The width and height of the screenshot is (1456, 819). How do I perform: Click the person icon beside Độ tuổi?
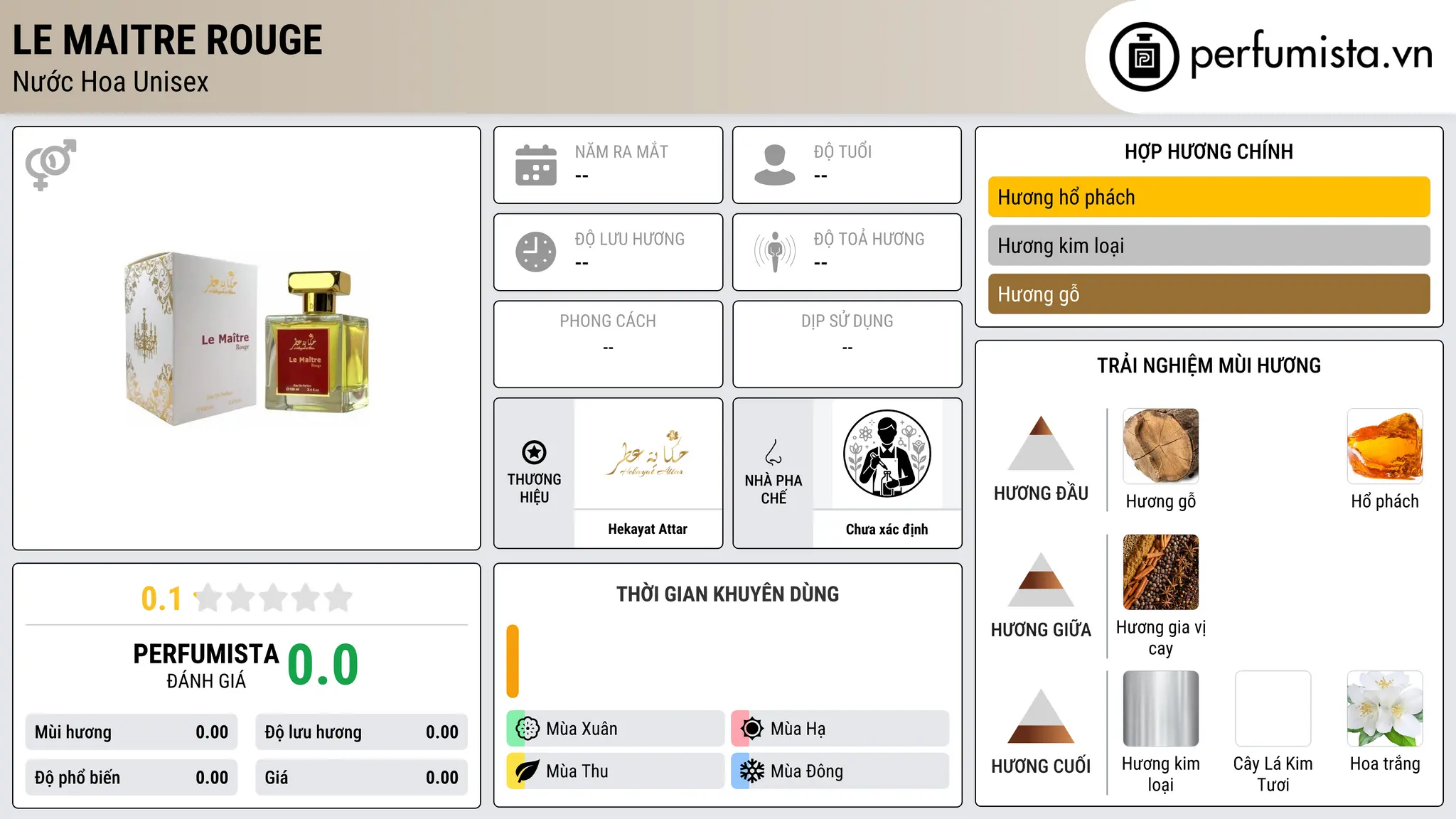[775, 165]
